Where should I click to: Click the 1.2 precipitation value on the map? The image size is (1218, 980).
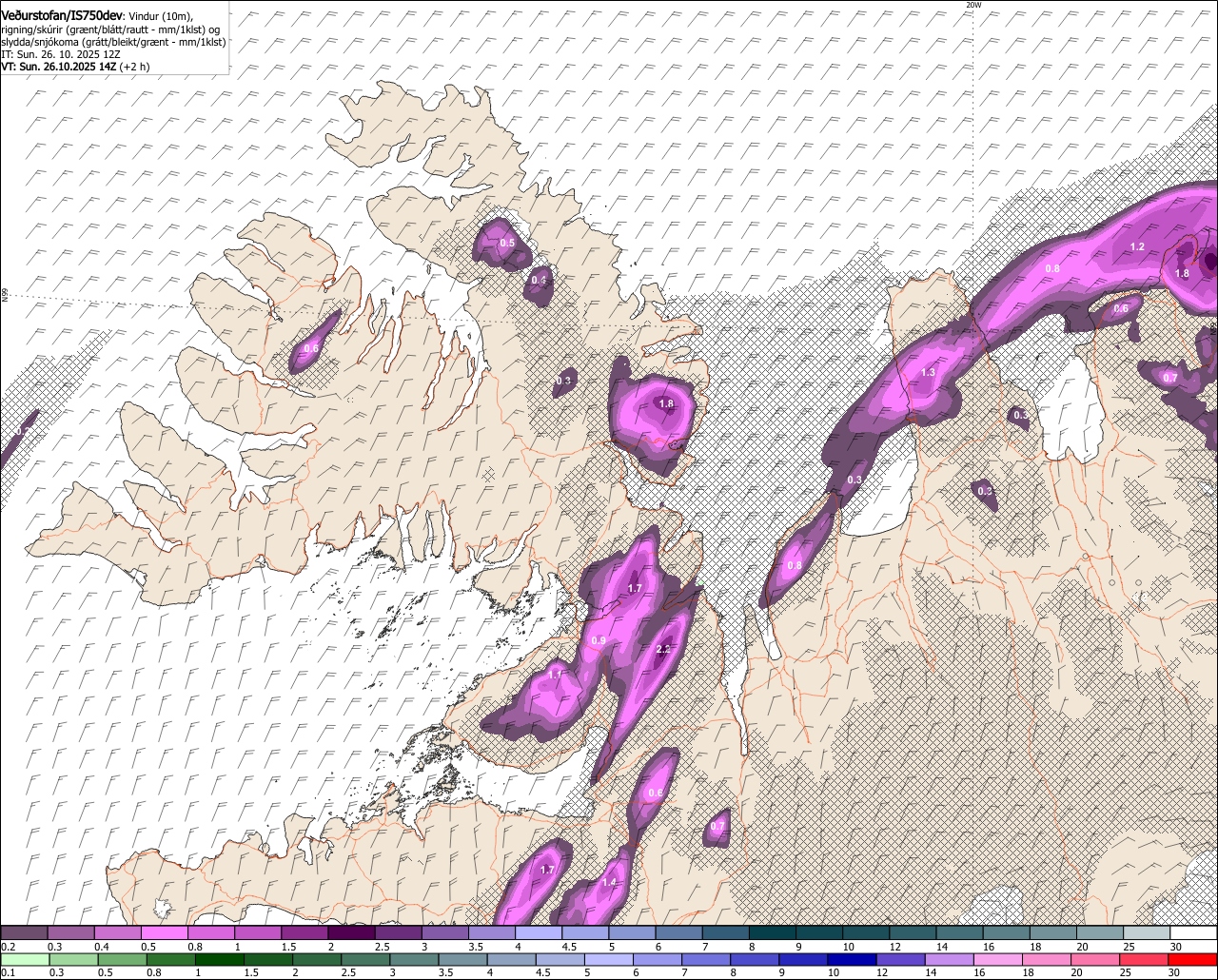click(1136, 246)
